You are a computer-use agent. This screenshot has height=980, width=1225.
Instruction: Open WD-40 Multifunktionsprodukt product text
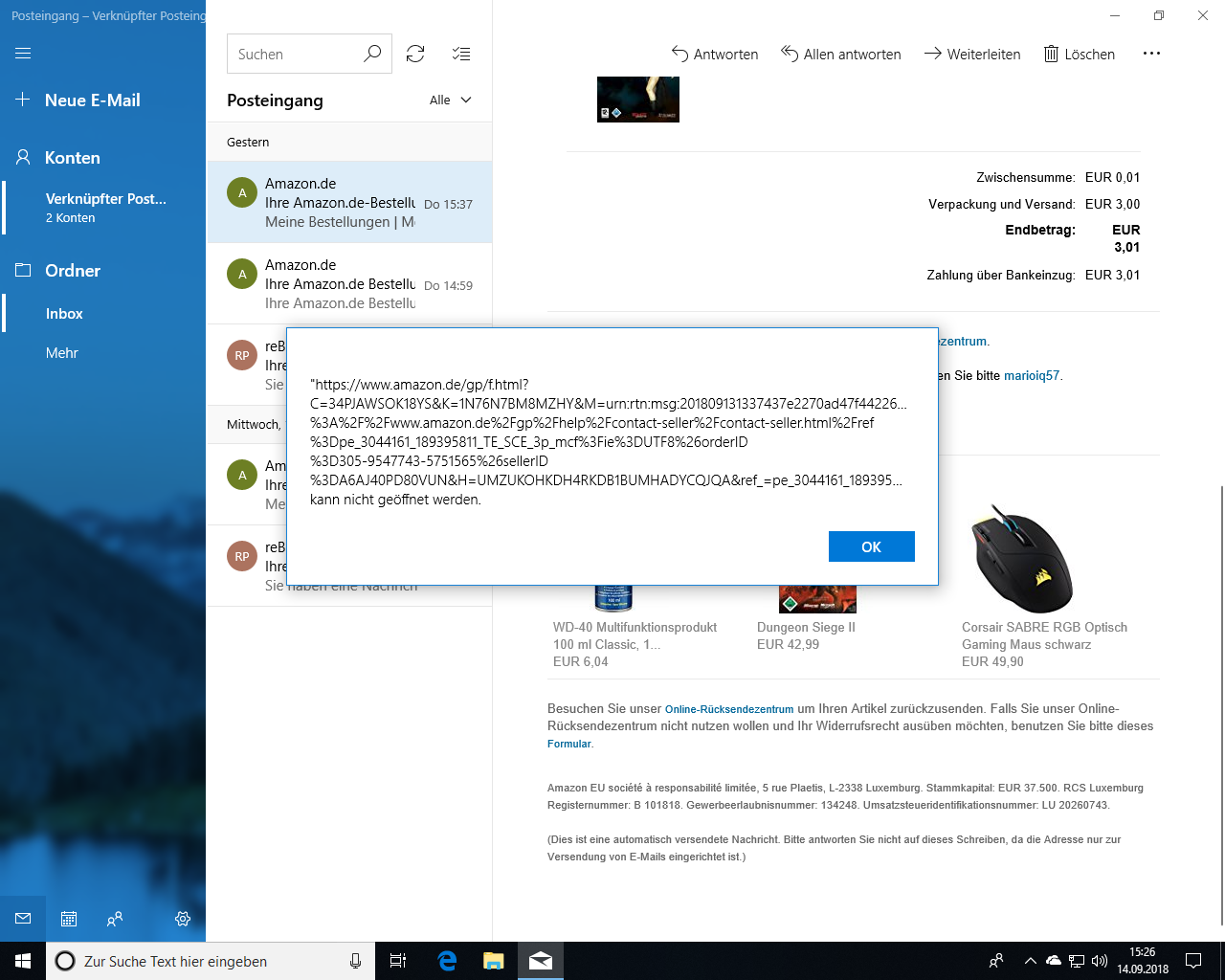635,636
